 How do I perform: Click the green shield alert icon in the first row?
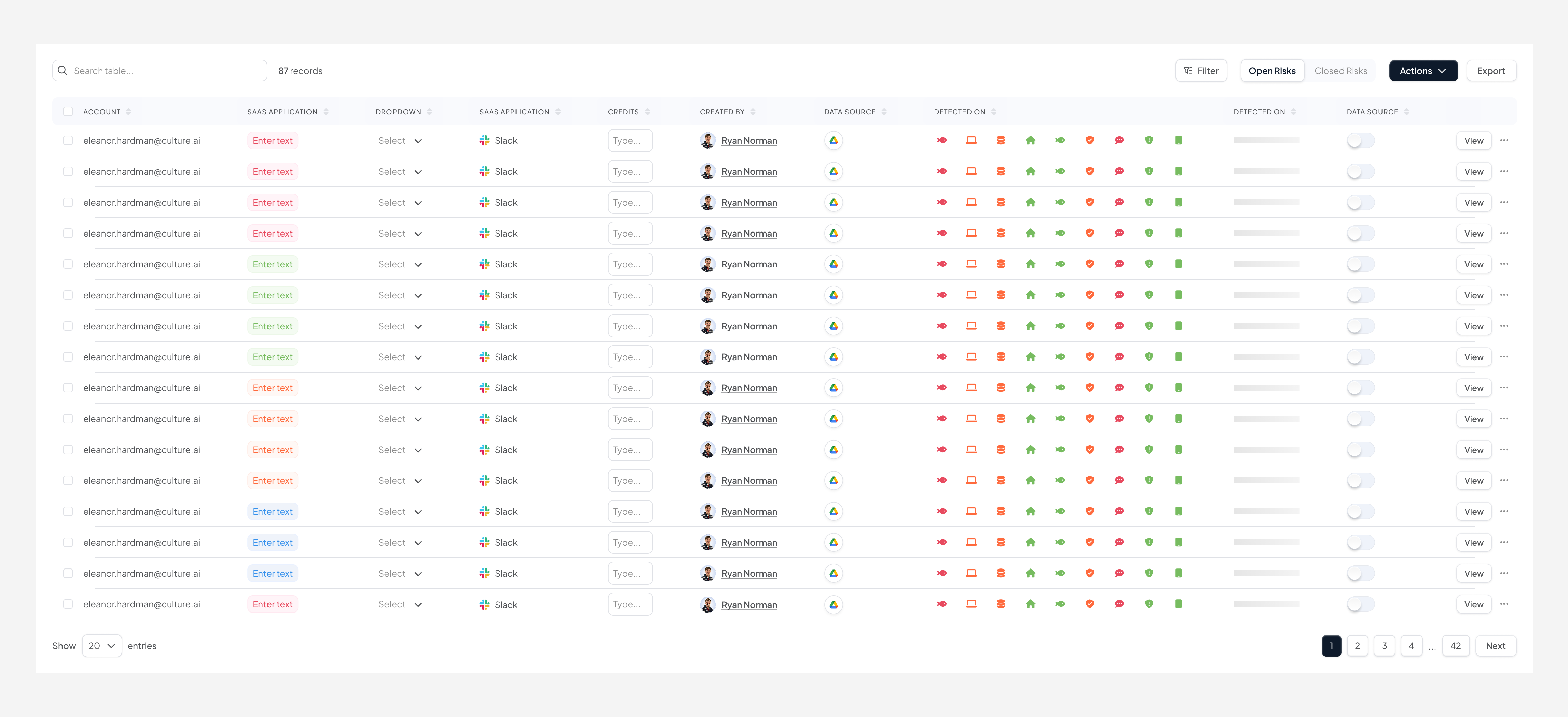pyautogui.click(x=1149, y=140)
